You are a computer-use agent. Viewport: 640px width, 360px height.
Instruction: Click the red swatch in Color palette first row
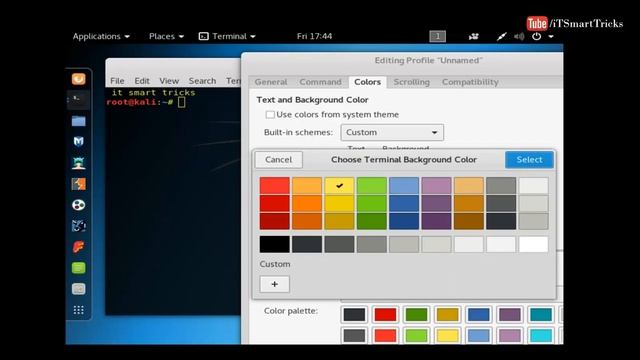pyautogui.click(x=385, y=315)
